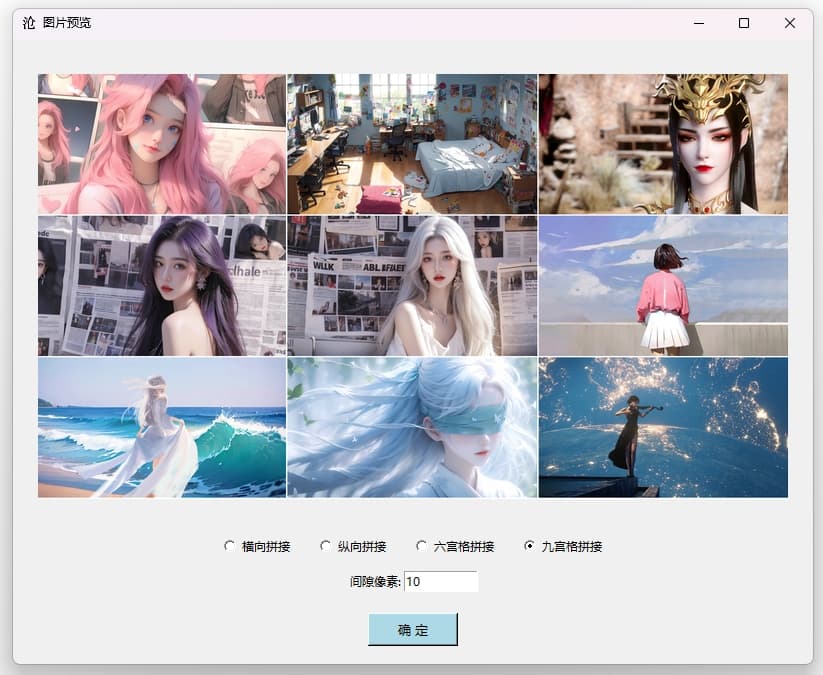Click the pink-haired girl thumbnail

coord(162,144)
